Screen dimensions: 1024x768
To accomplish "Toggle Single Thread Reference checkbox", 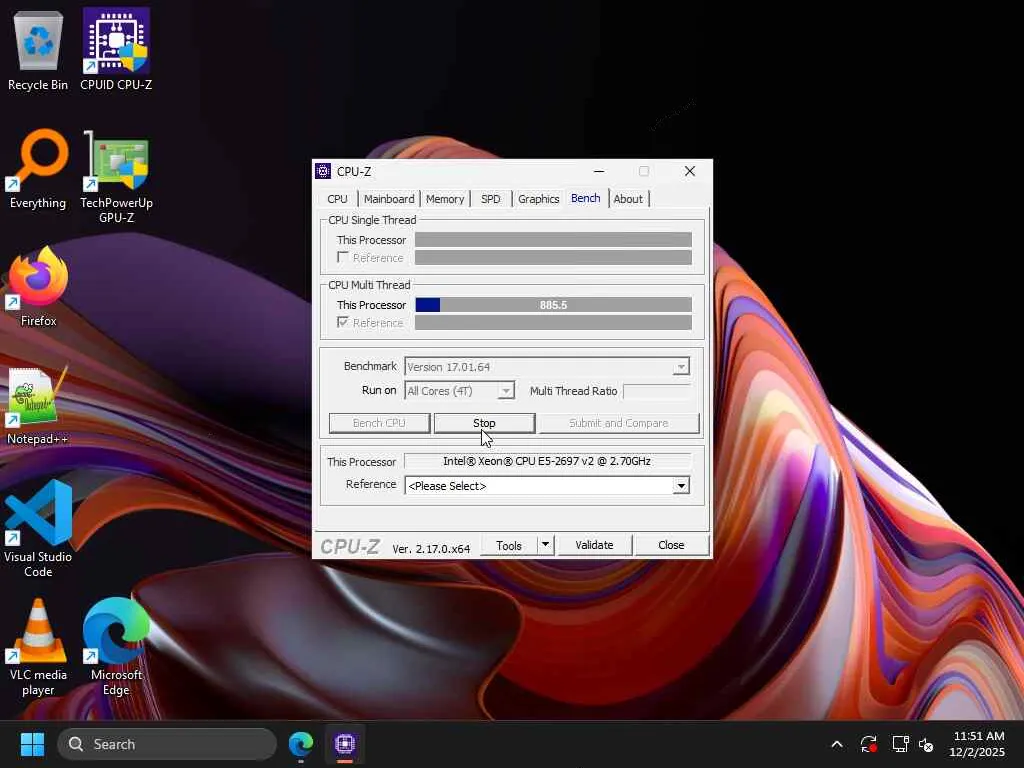I will coord(343,258).
